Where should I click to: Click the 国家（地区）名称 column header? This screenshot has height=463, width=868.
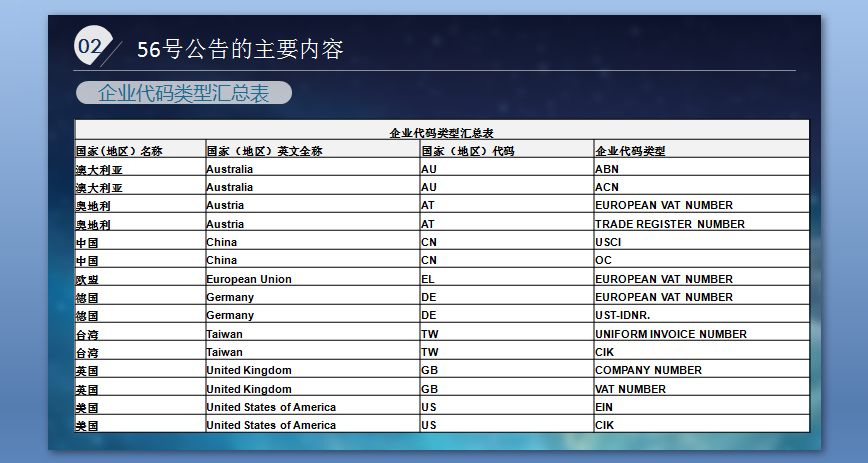pyautogui.click(x=119, y=151)
